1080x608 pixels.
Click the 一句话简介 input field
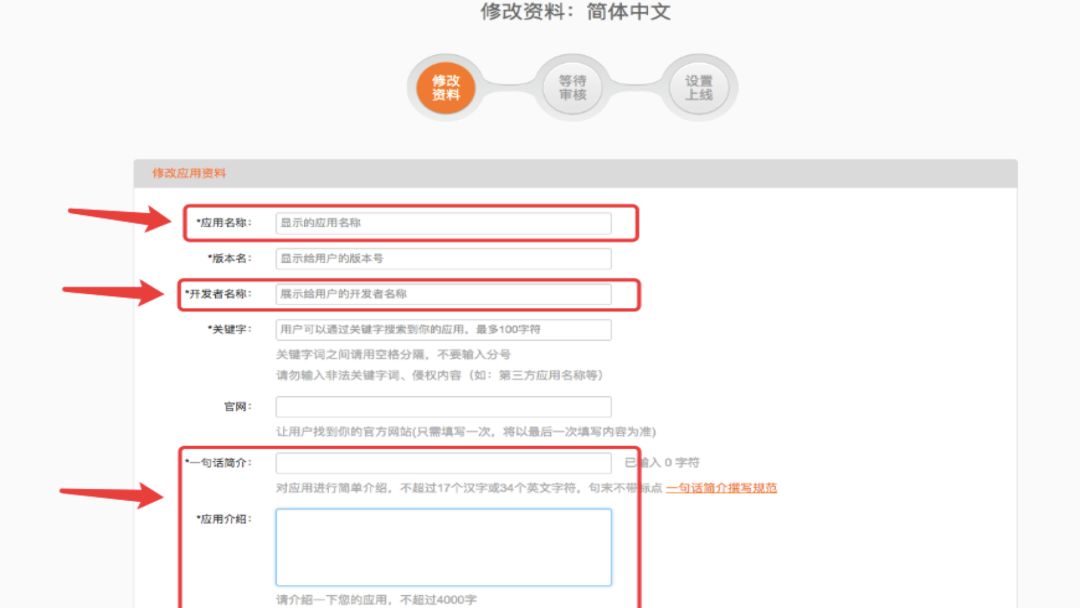pos(443,463)
